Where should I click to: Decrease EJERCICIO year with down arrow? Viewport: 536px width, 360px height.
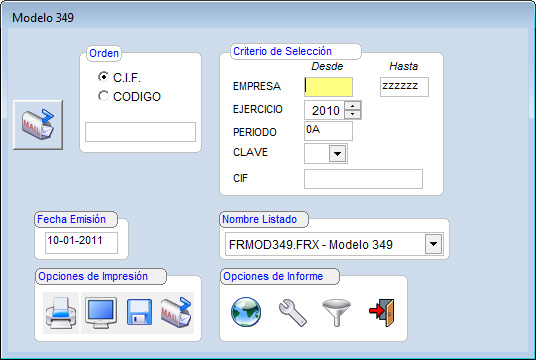coord(352,114)
